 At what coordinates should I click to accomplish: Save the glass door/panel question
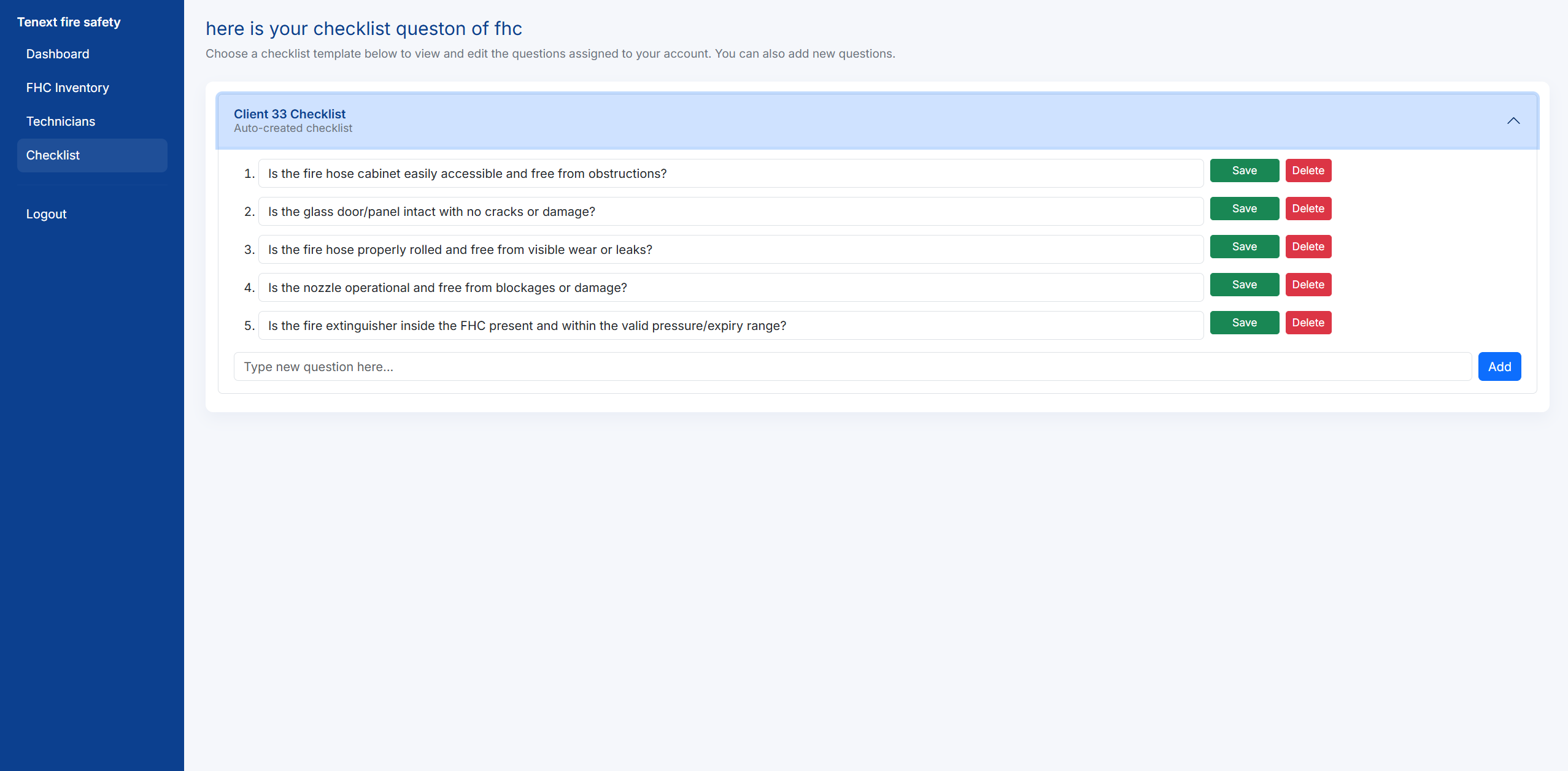tap(1244, 209)
